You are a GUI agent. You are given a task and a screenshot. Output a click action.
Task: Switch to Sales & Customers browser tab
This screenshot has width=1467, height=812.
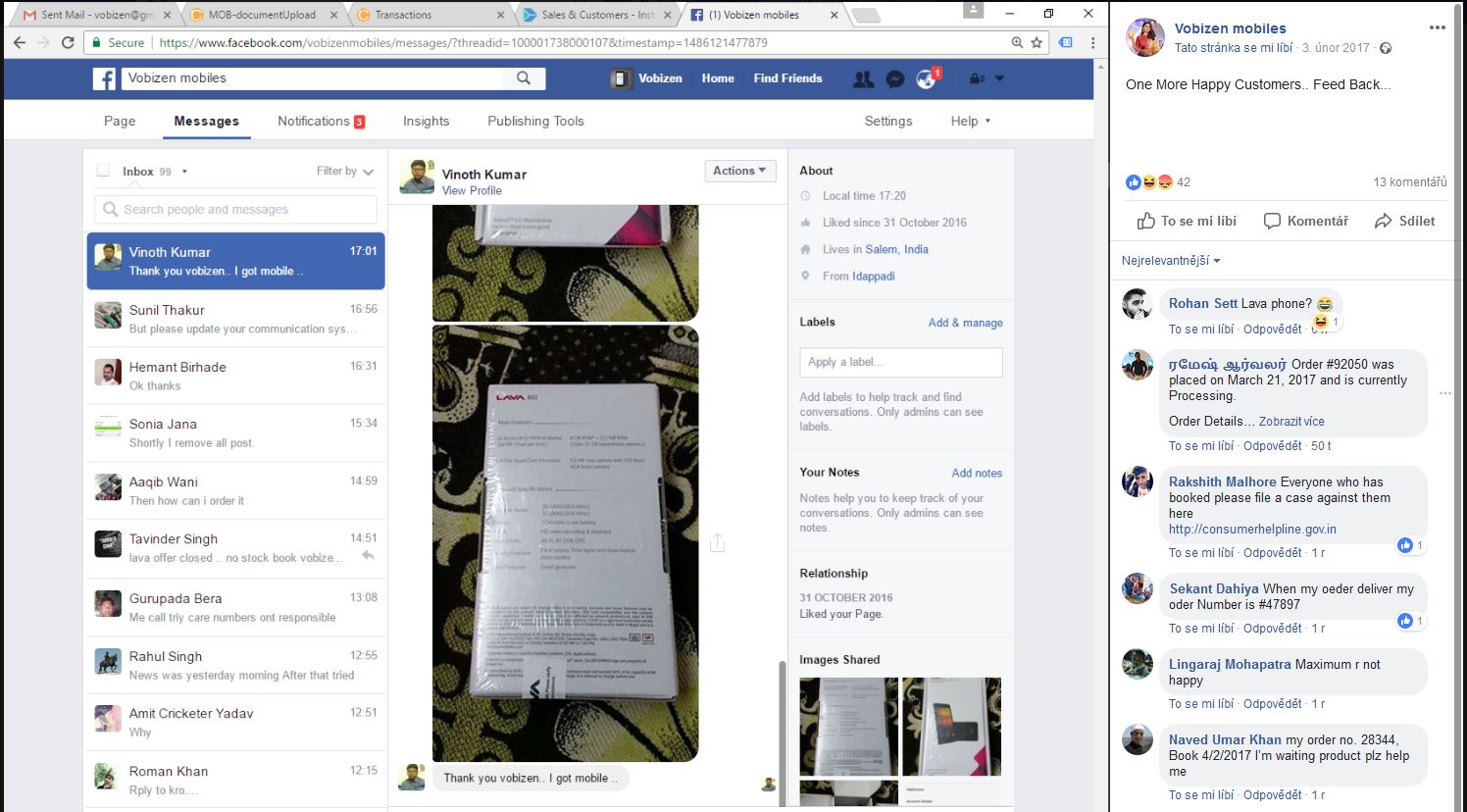pyautogui.click(x=597, y=15)
